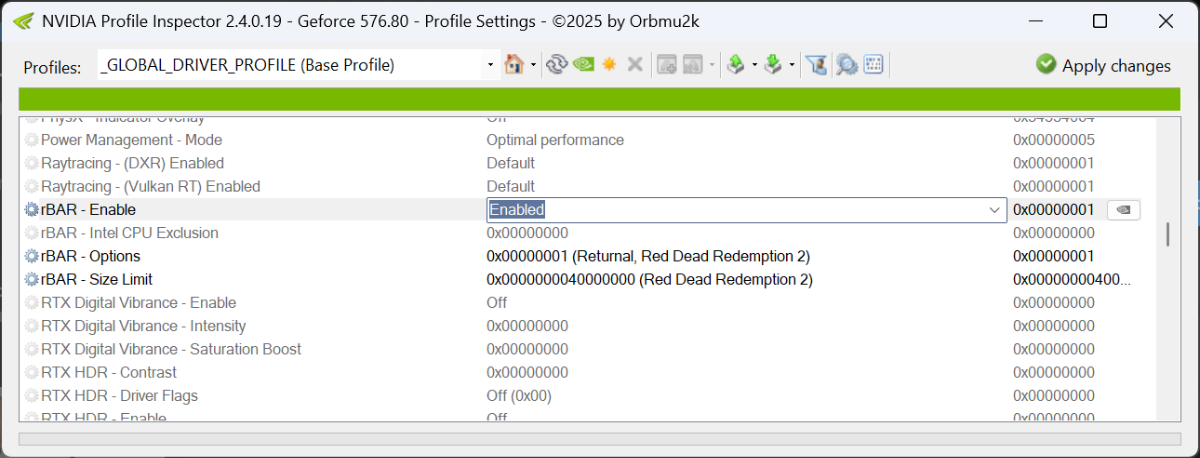Click the home profile icon
This screenshot has width=1200, height=458.
pyautogui.click(x=514, y=64)
